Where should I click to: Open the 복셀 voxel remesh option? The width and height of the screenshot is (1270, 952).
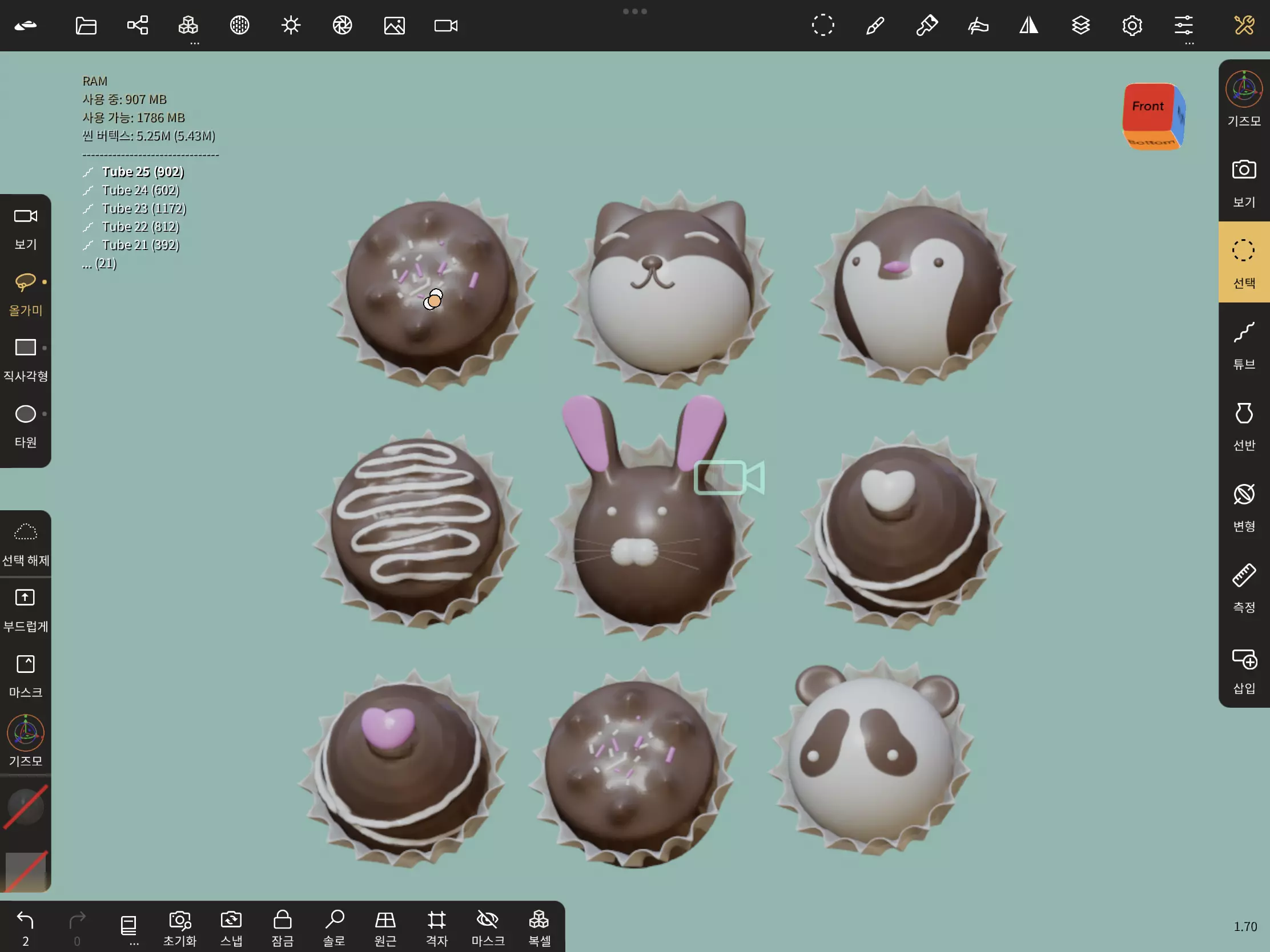[x=539, y=927]
